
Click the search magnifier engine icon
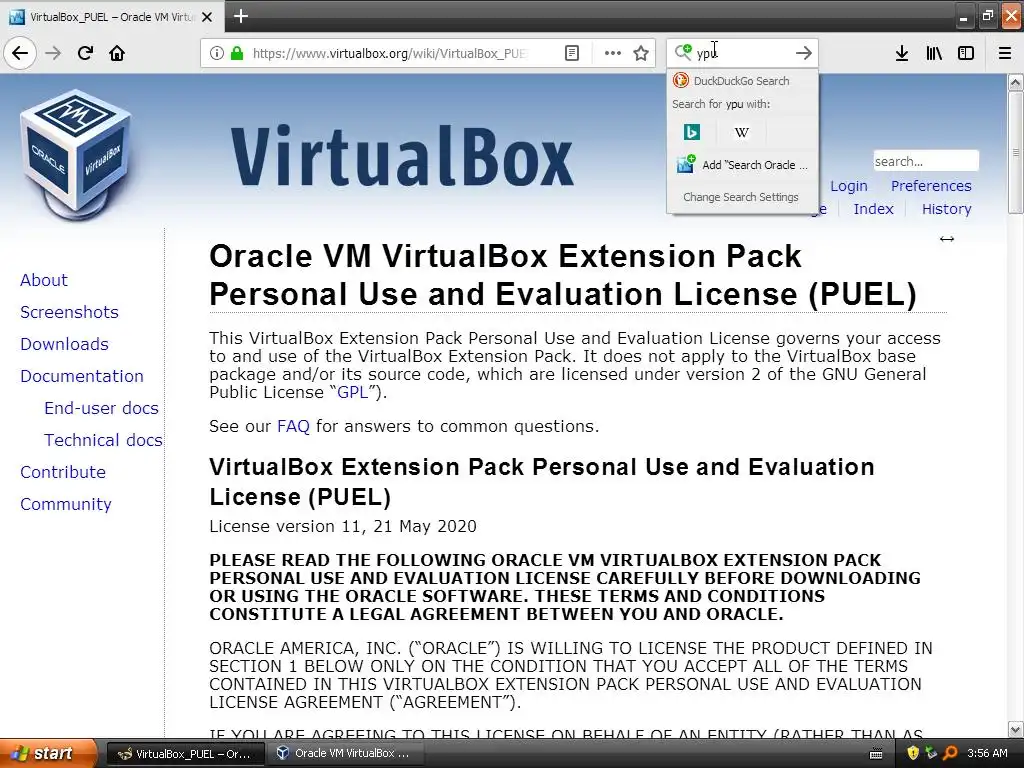pyautogui.click(x=683, y=52)
